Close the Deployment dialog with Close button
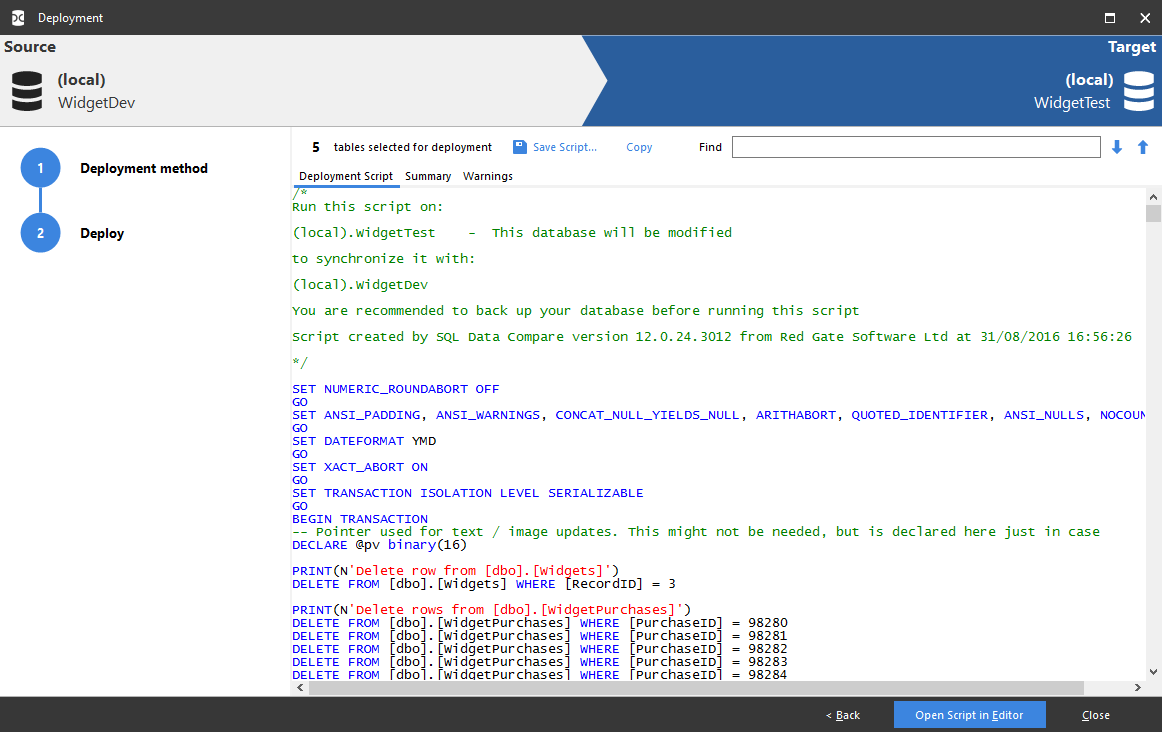 [1095, 714]
